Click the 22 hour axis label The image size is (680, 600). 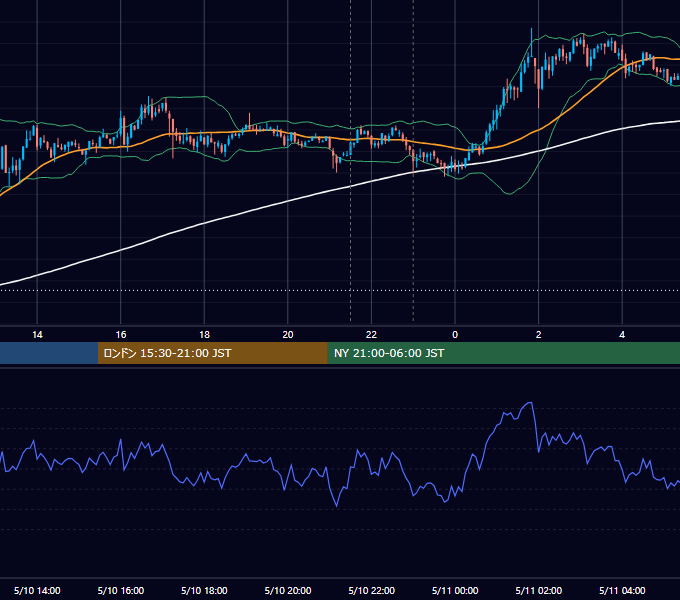coord(371,335)
